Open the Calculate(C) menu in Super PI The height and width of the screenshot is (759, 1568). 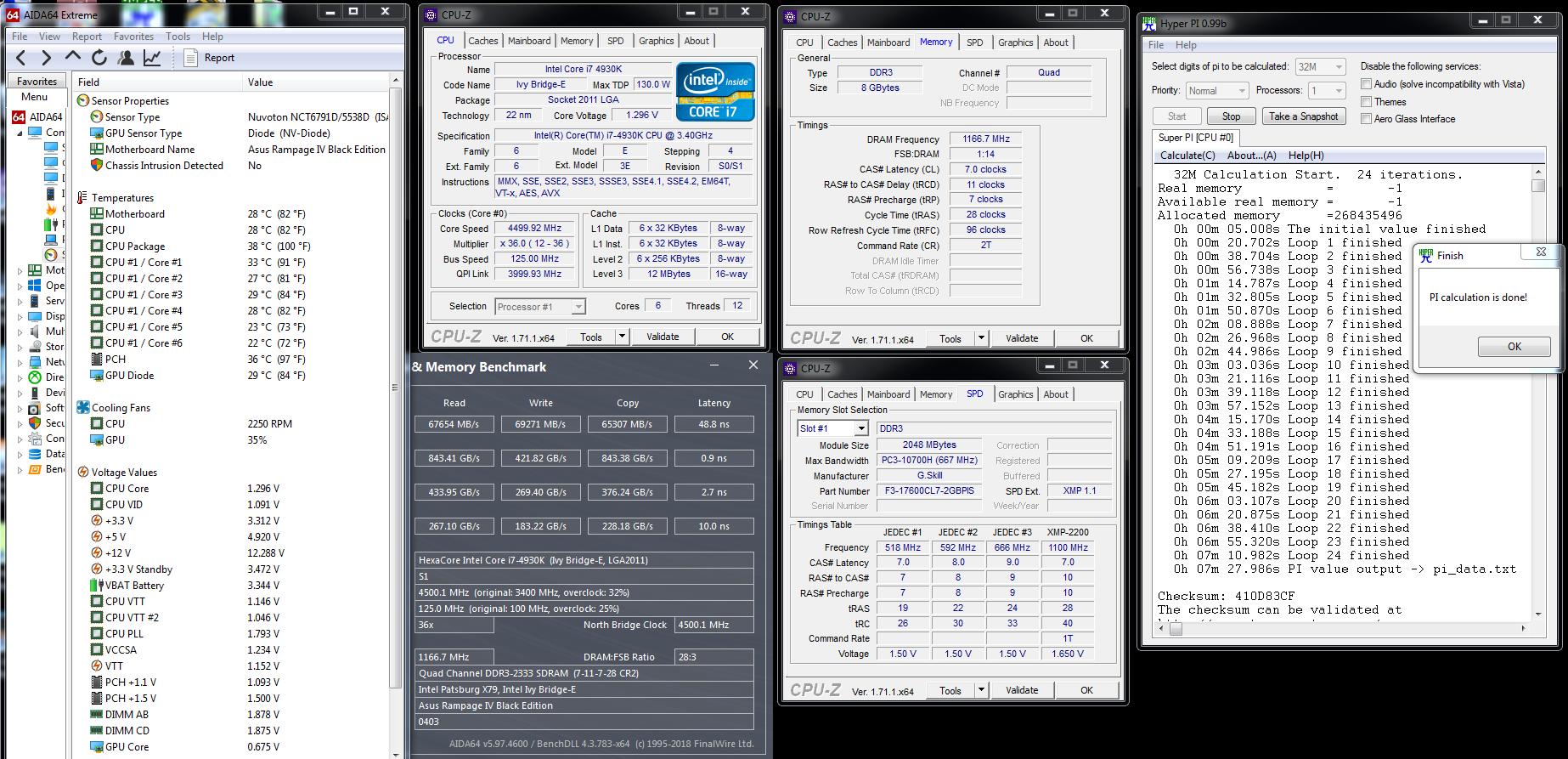1187,156
